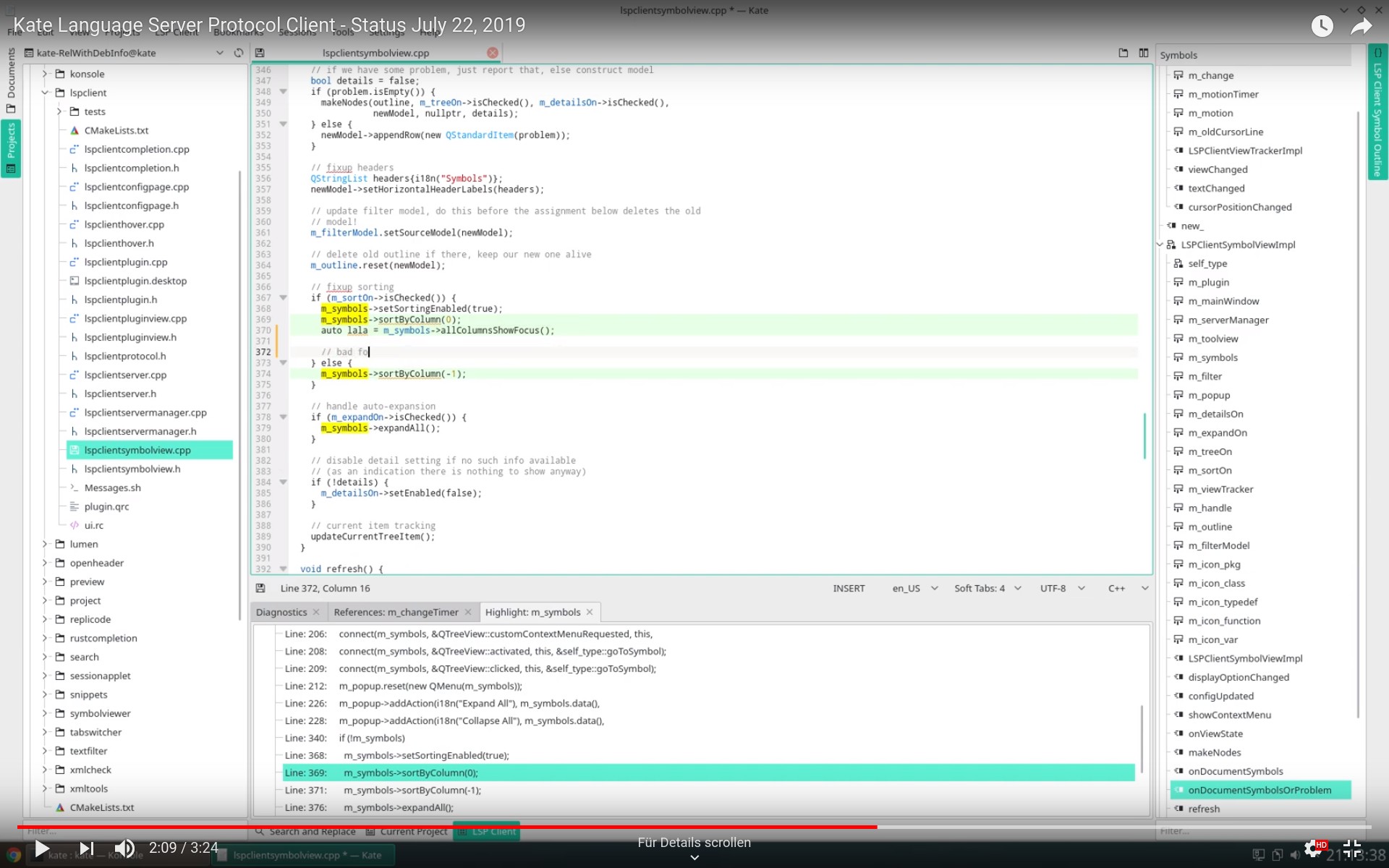The image size is (1389, 868).
Task: Open the LSP Client tool view
Action: click(x=486, y=831)
